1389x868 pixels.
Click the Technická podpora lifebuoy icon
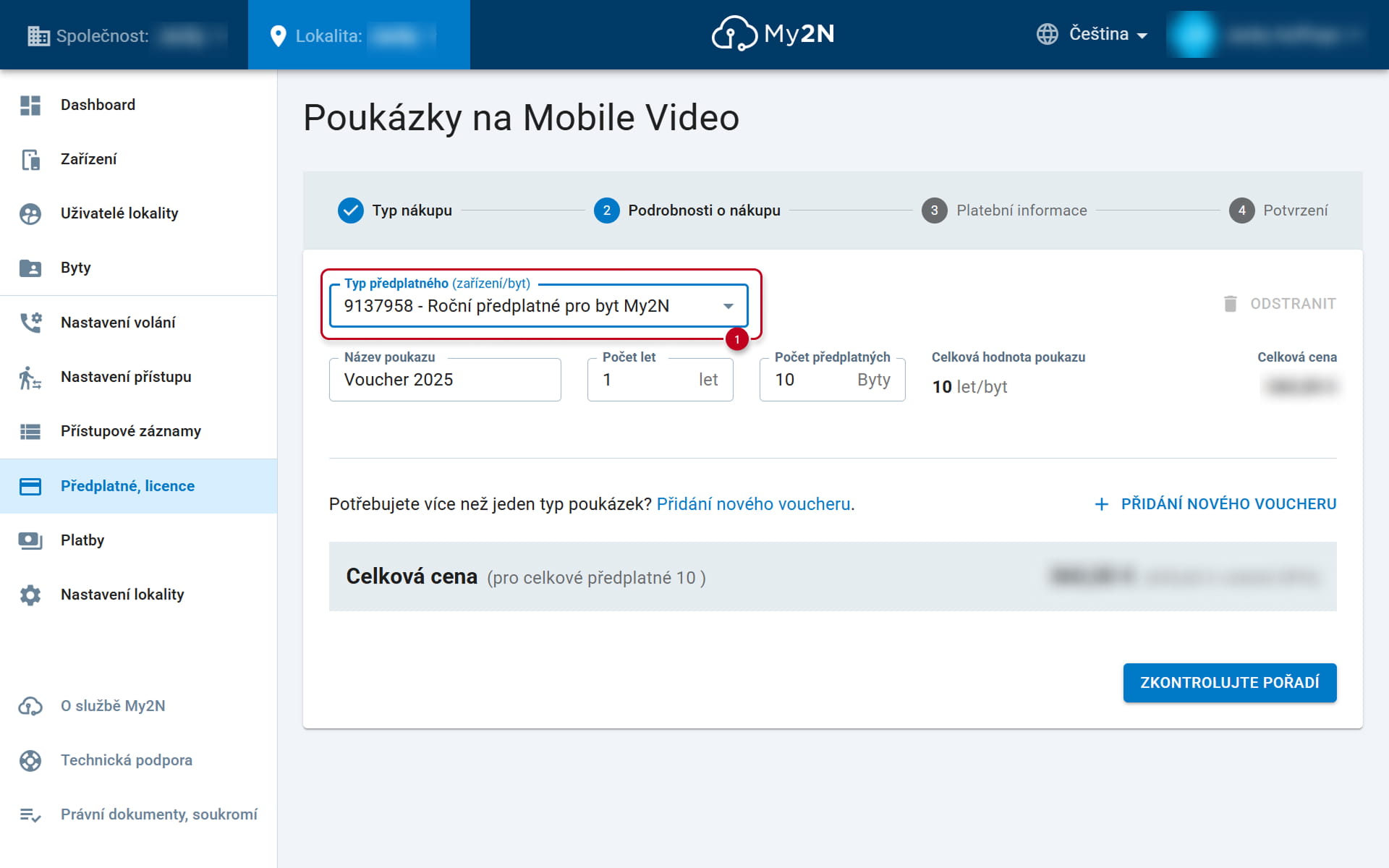[30, 760]
